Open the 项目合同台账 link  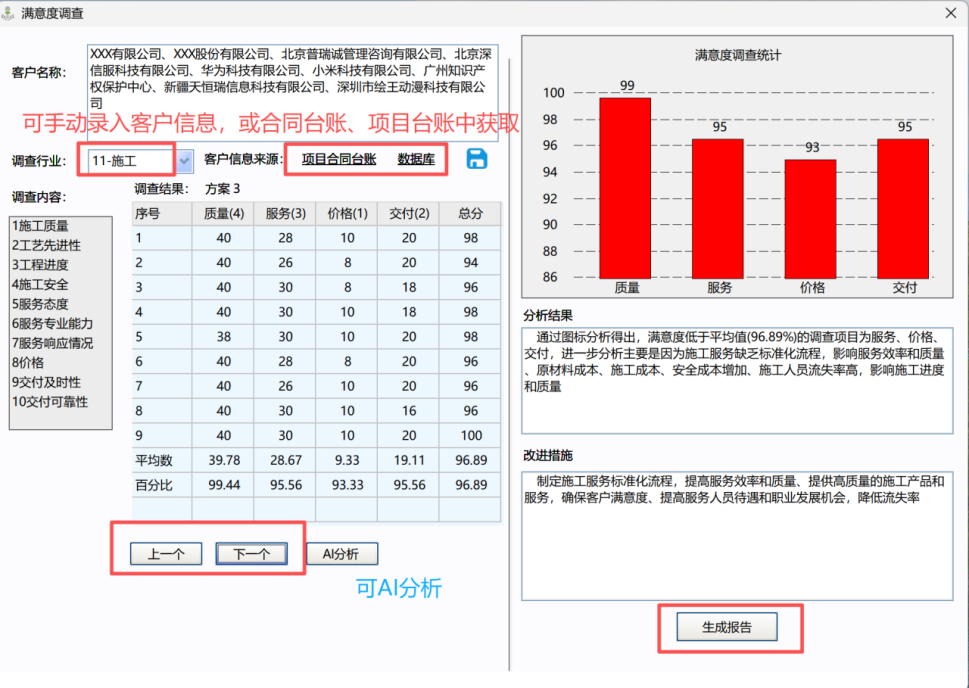(340, 159)
